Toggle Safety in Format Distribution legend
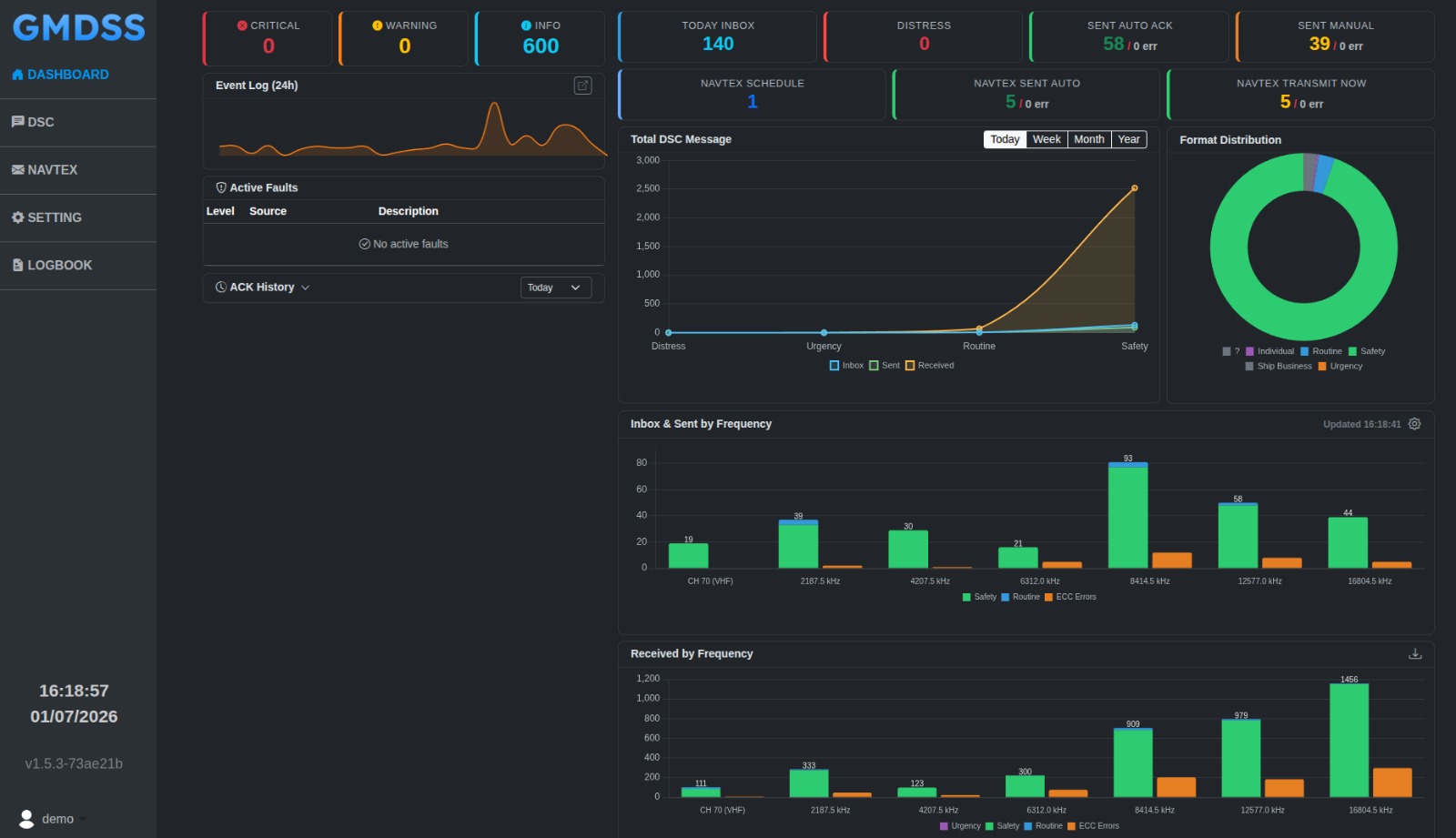The height and width of the screenshot is (838, 1456). click(x=1367, y=351)
